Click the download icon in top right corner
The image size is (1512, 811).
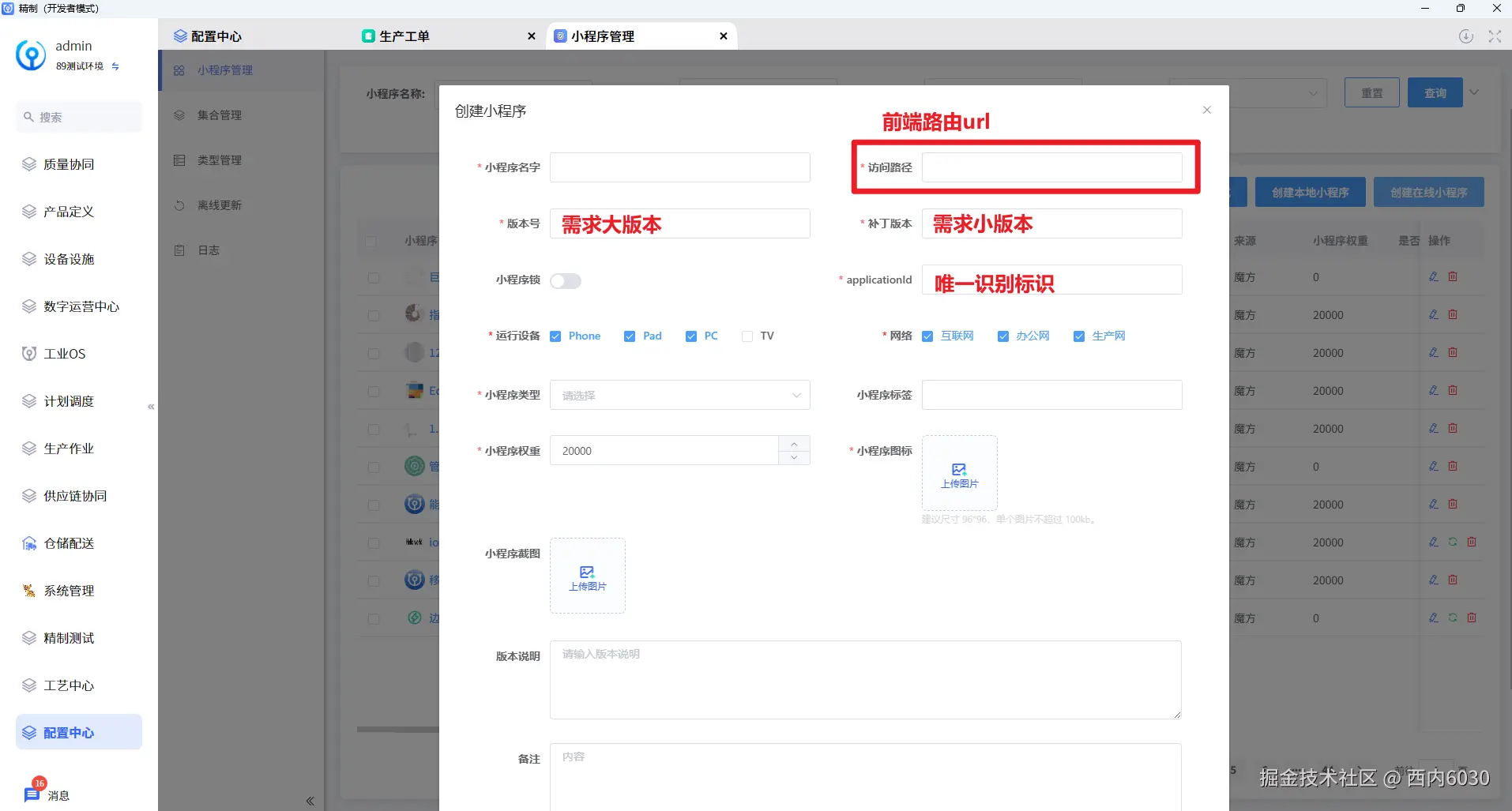pyautogui.click(x=1466, y=36)
